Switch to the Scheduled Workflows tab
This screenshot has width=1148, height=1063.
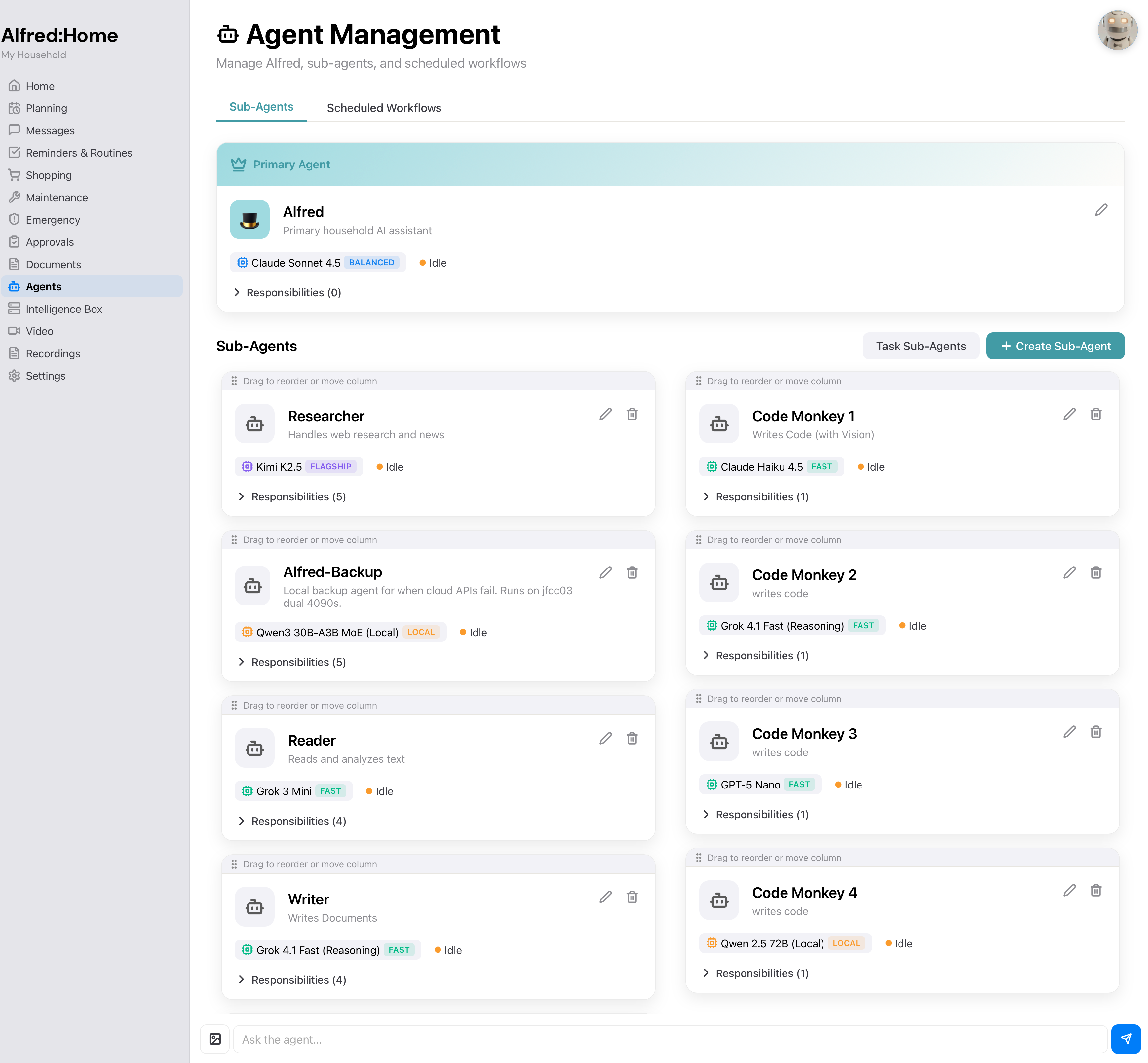pyautogui.click(x=383, y=108)
